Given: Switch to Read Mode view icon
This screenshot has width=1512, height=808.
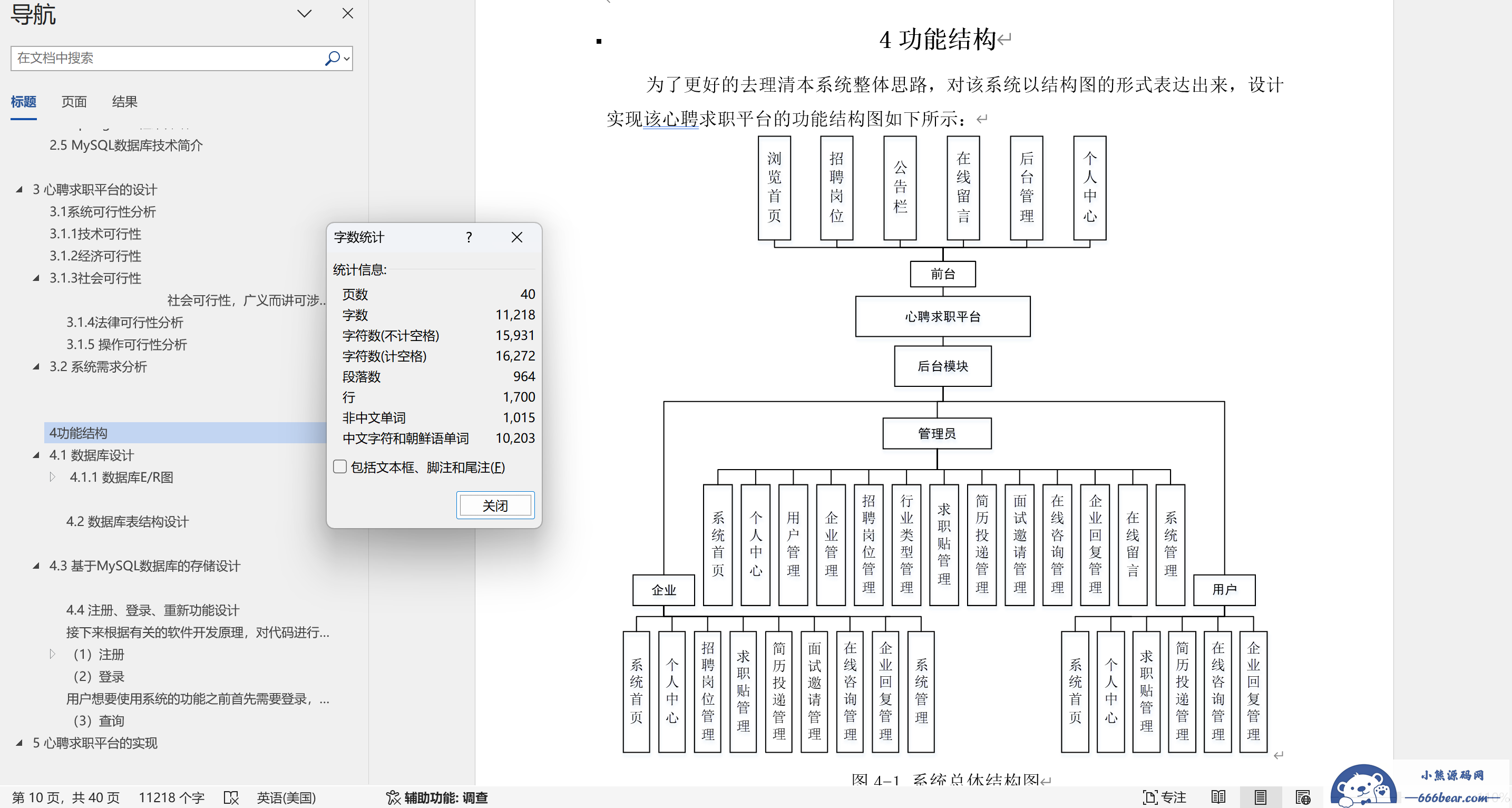Looking at the screenshot, I should (x=1218, y=797).
